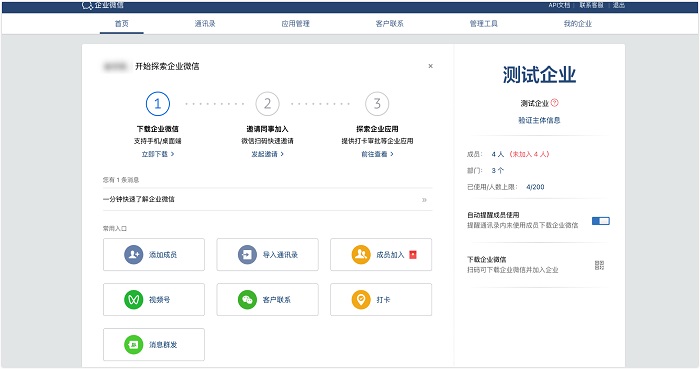The image size is (700, 369).
Task: Open the 我的企业 tab
Action: 578,24
